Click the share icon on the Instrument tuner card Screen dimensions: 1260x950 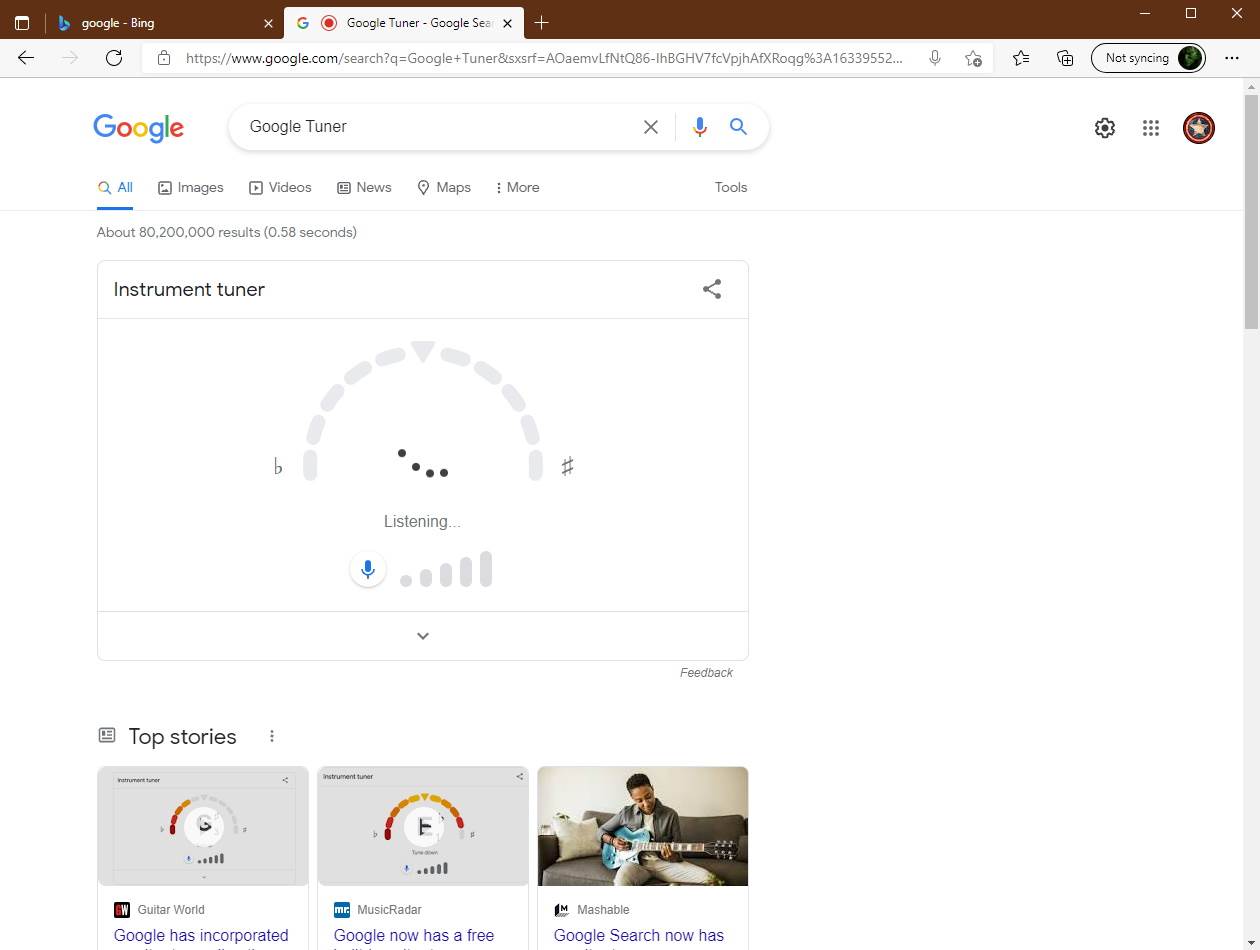click(x=711, y=288)
